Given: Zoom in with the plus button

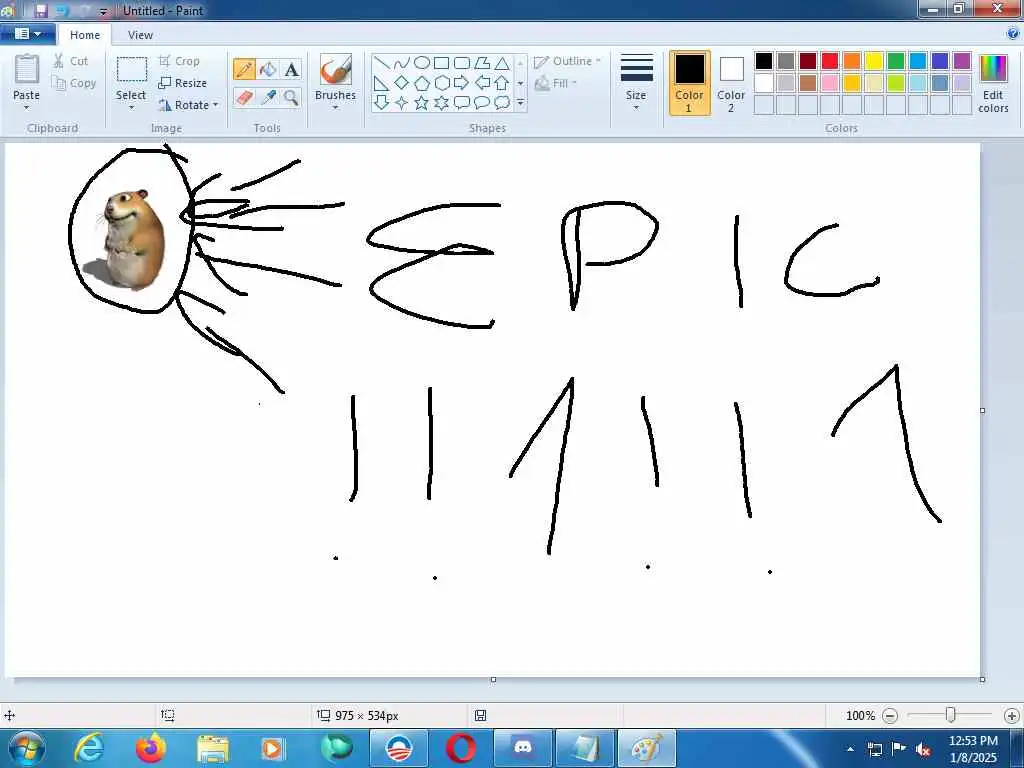Looking at the screenshot, I should pyautogui.click(x=1012, y=716).
